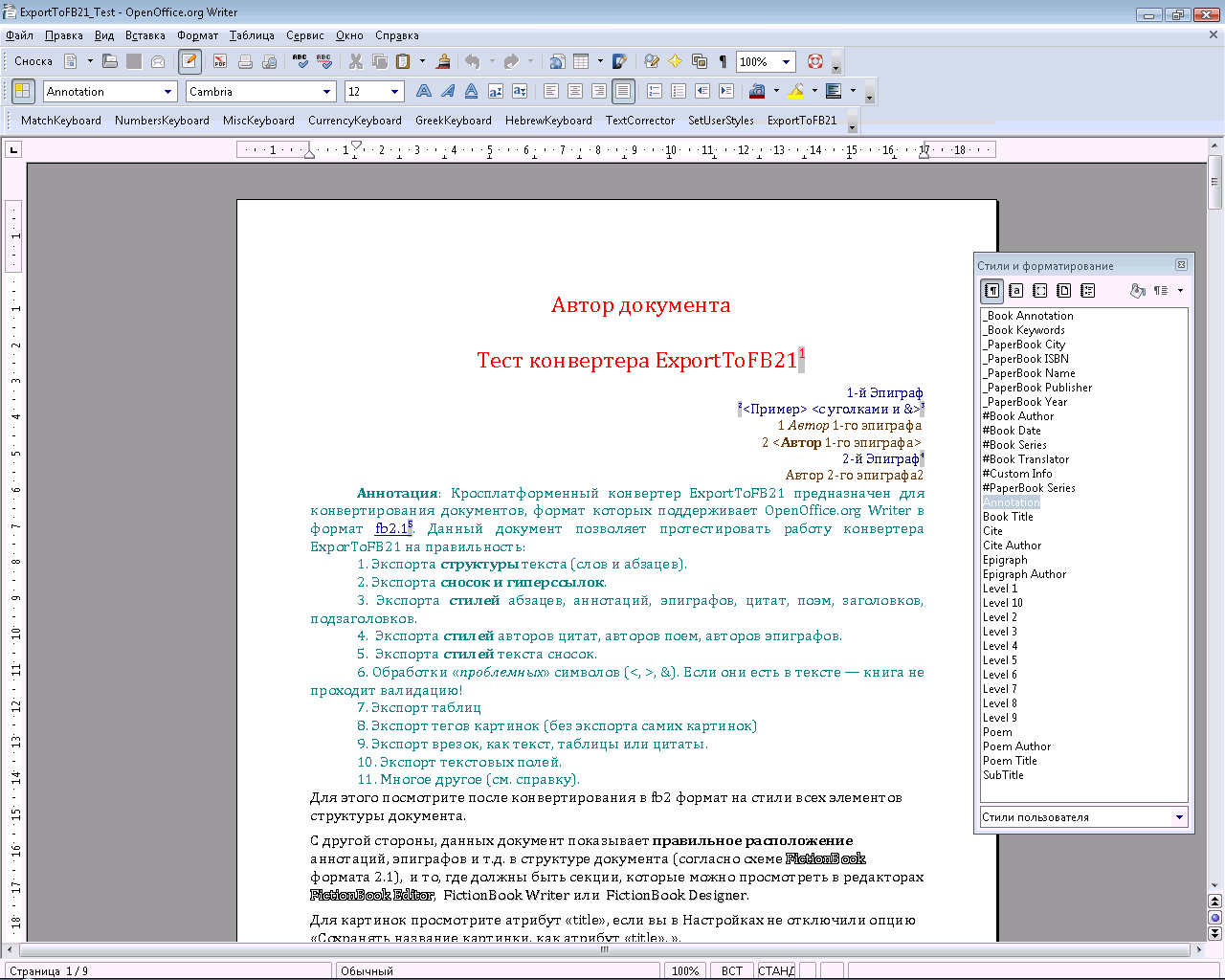Open the Cambria font name dropdown
This screenshot has height=980, width=1225.
point(326,92)
